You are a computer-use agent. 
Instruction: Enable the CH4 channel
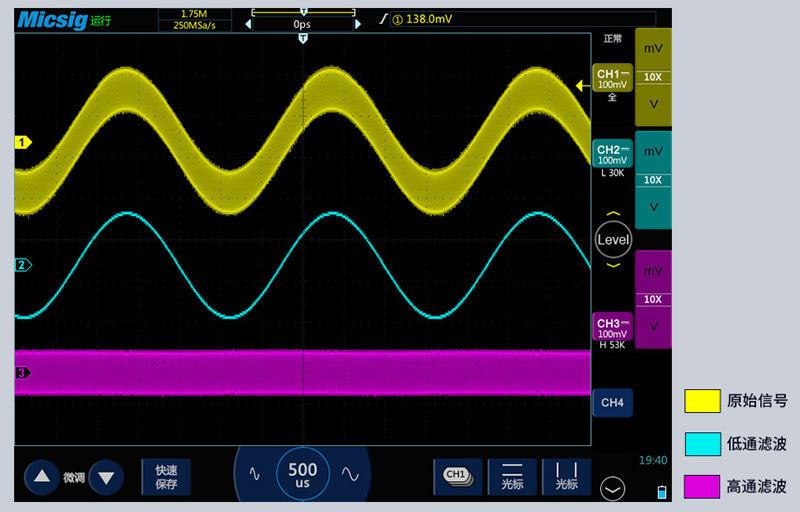coord(612,402)
